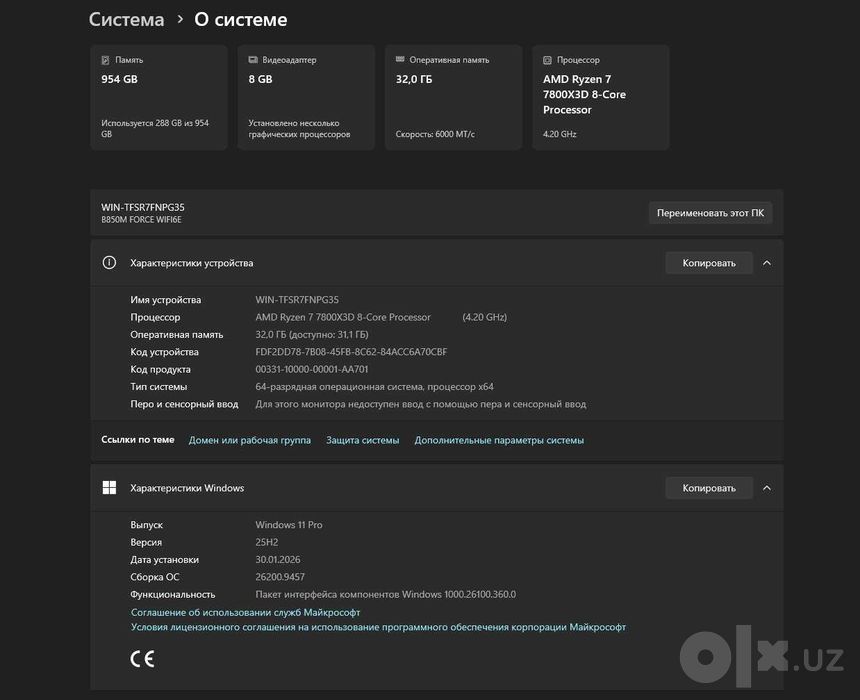Select Используется 288 GB из 954 GB text

coord(155,128)
